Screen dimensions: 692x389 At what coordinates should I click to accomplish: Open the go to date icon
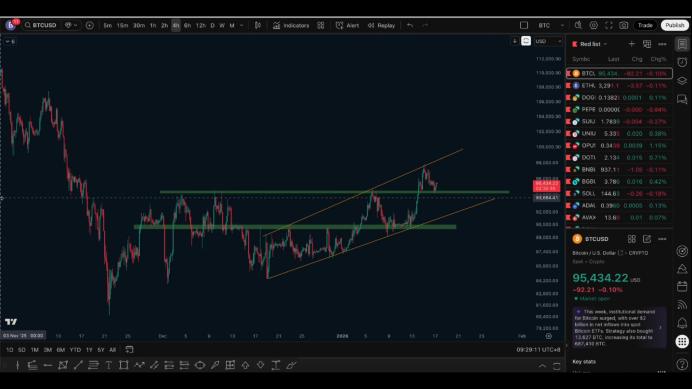point(129,350)
